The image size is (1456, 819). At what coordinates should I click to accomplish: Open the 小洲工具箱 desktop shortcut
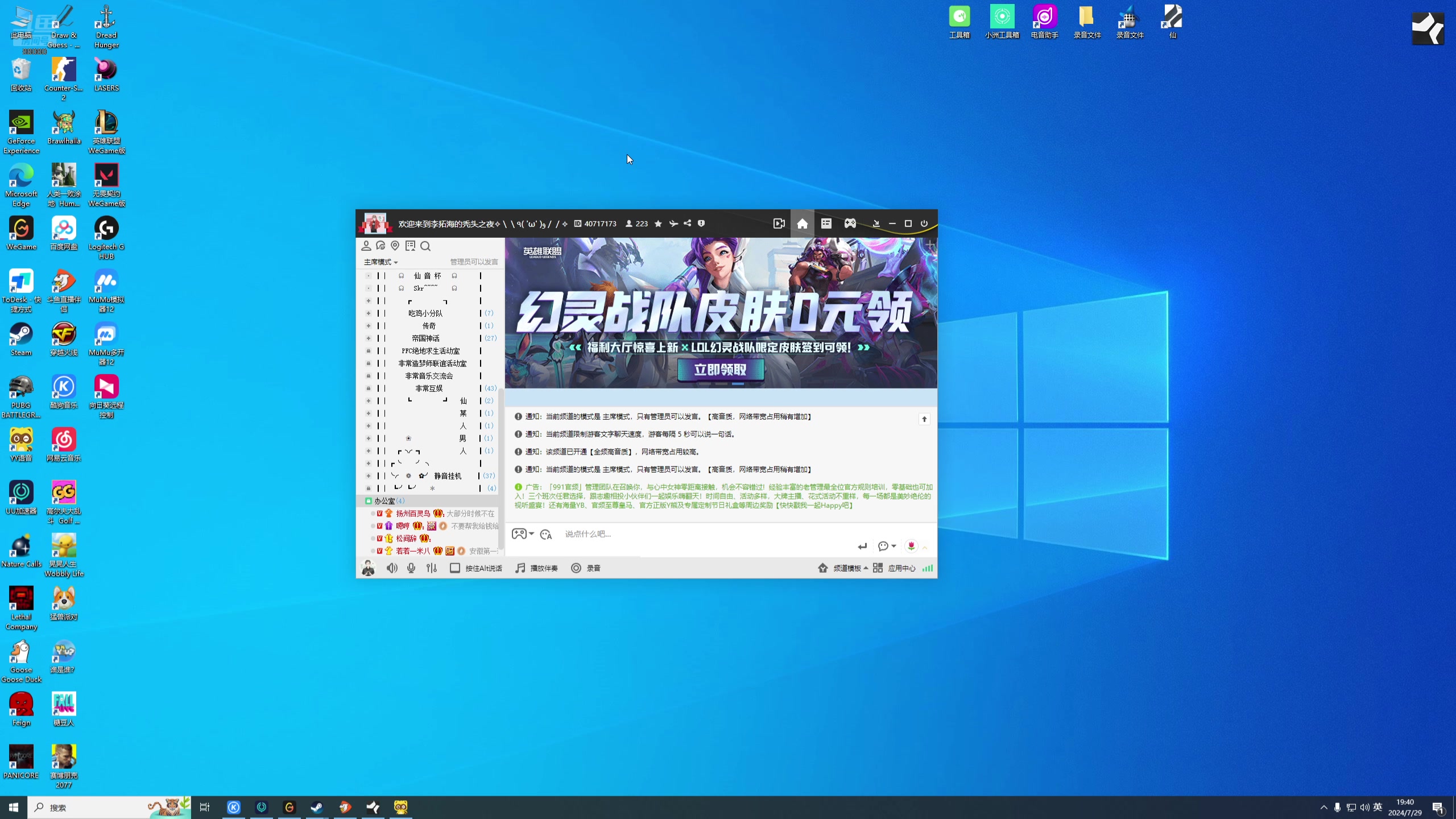click(x=1002, y=22)
